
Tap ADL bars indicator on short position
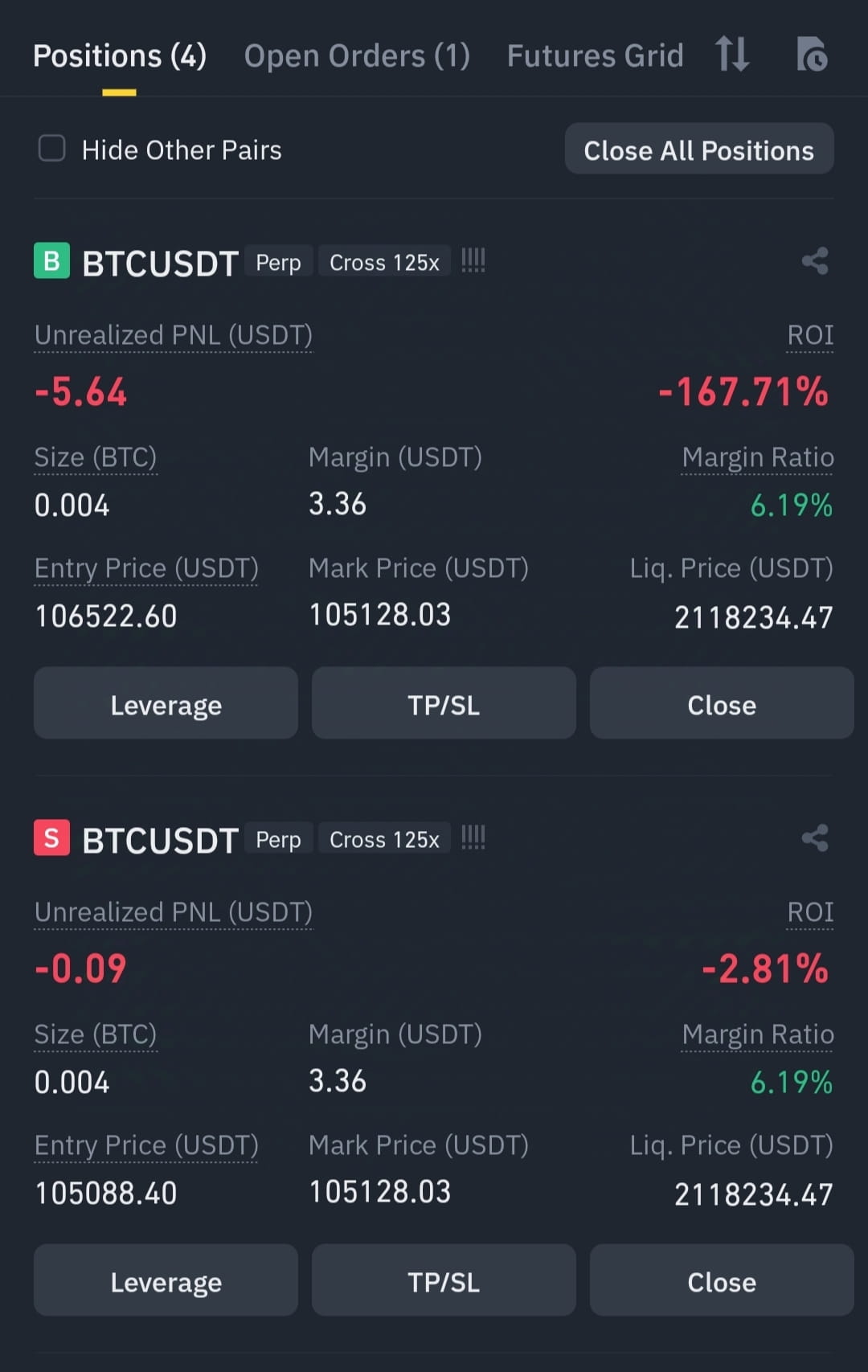tap(473, 838)
